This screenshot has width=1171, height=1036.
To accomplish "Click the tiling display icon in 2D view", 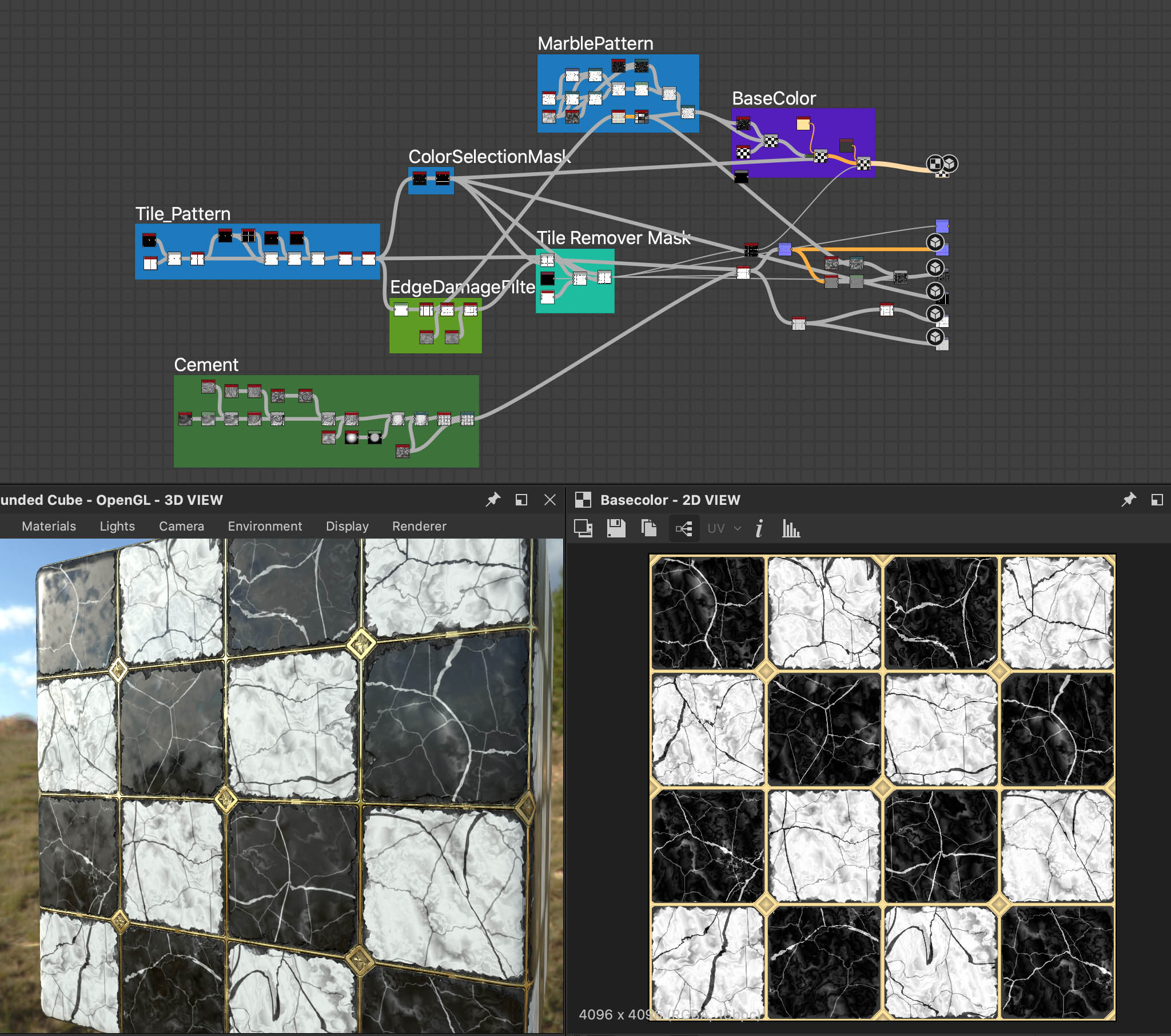I will (583, 528).
